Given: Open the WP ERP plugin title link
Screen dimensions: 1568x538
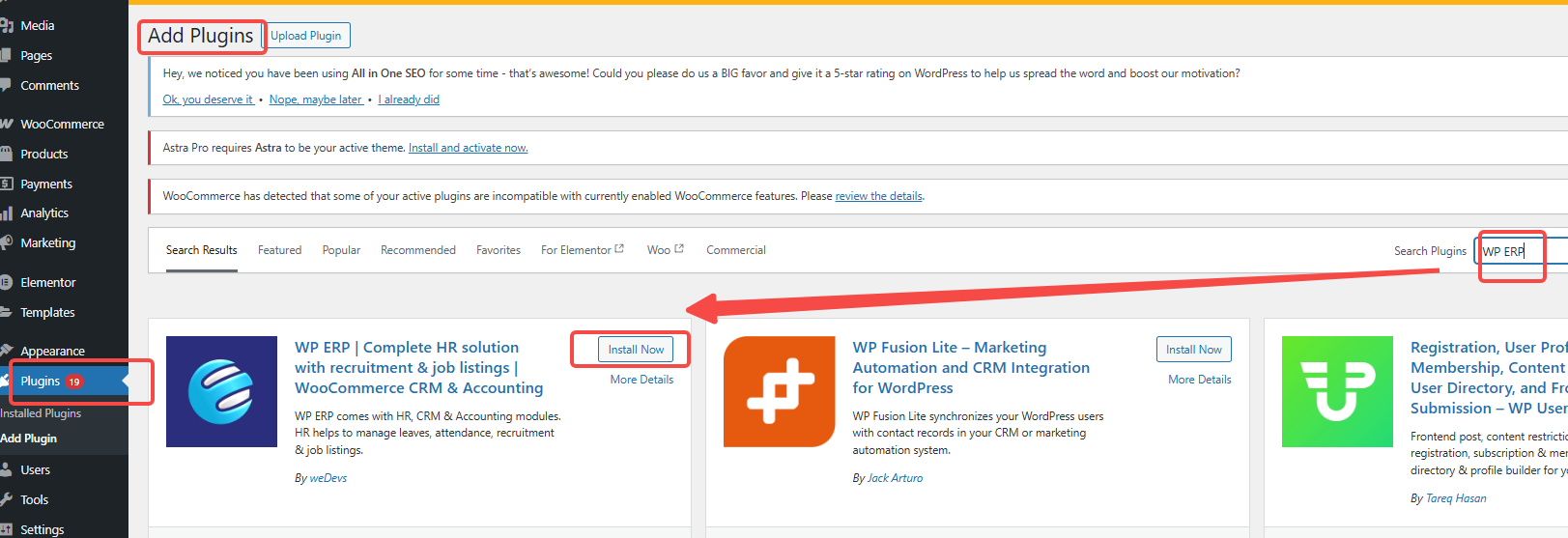Looking at the screenshot, I should [419, 368].
